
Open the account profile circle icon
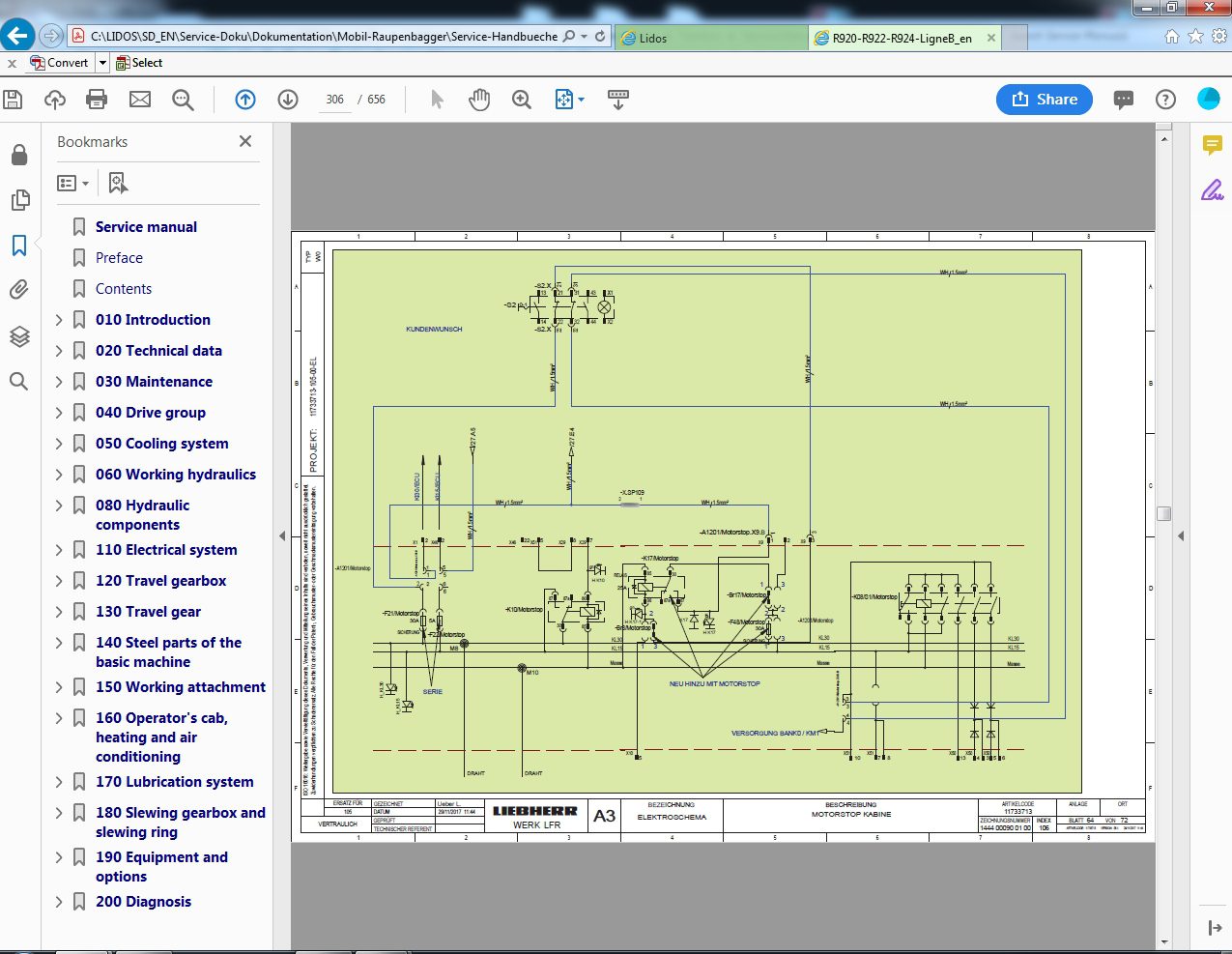tap(1209, 99)
